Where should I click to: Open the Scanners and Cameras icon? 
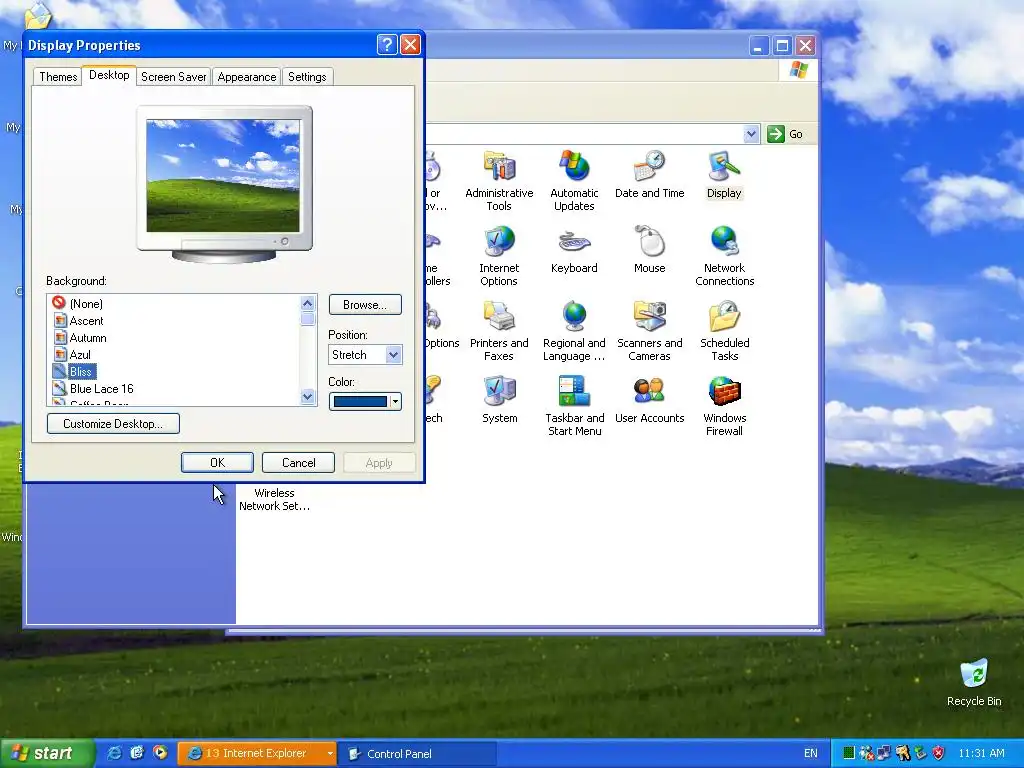pyautogui.click(x=649, y=330)
